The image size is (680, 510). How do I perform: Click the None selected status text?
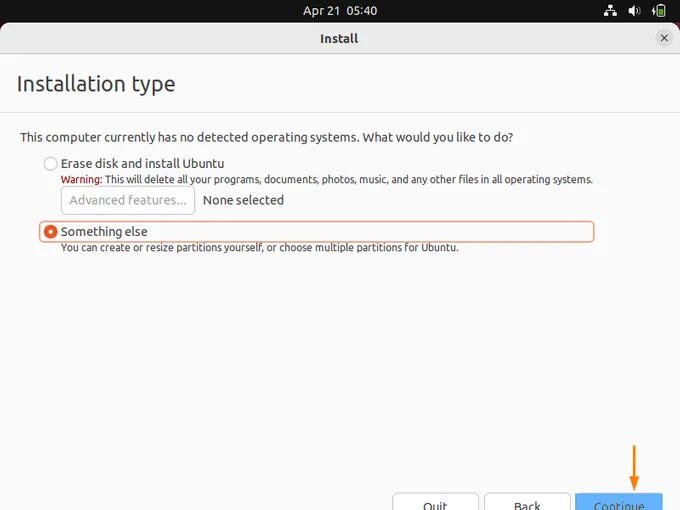243,200
